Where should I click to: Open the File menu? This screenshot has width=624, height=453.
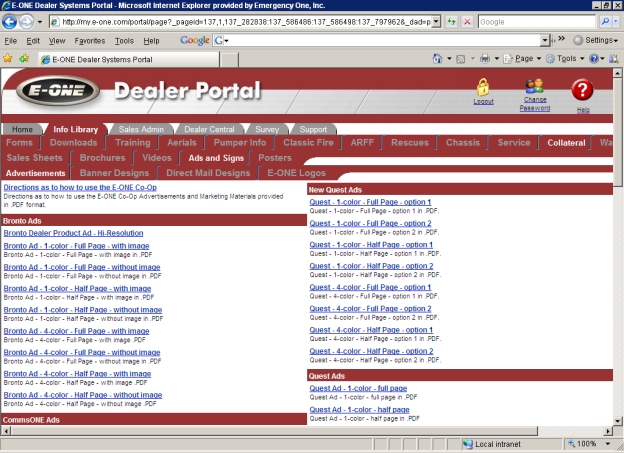coord(11,41)
